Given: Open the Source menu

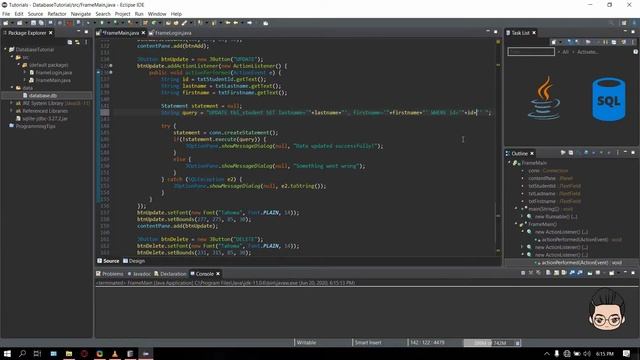Looking at the screenshot, I should coord(35,14).
